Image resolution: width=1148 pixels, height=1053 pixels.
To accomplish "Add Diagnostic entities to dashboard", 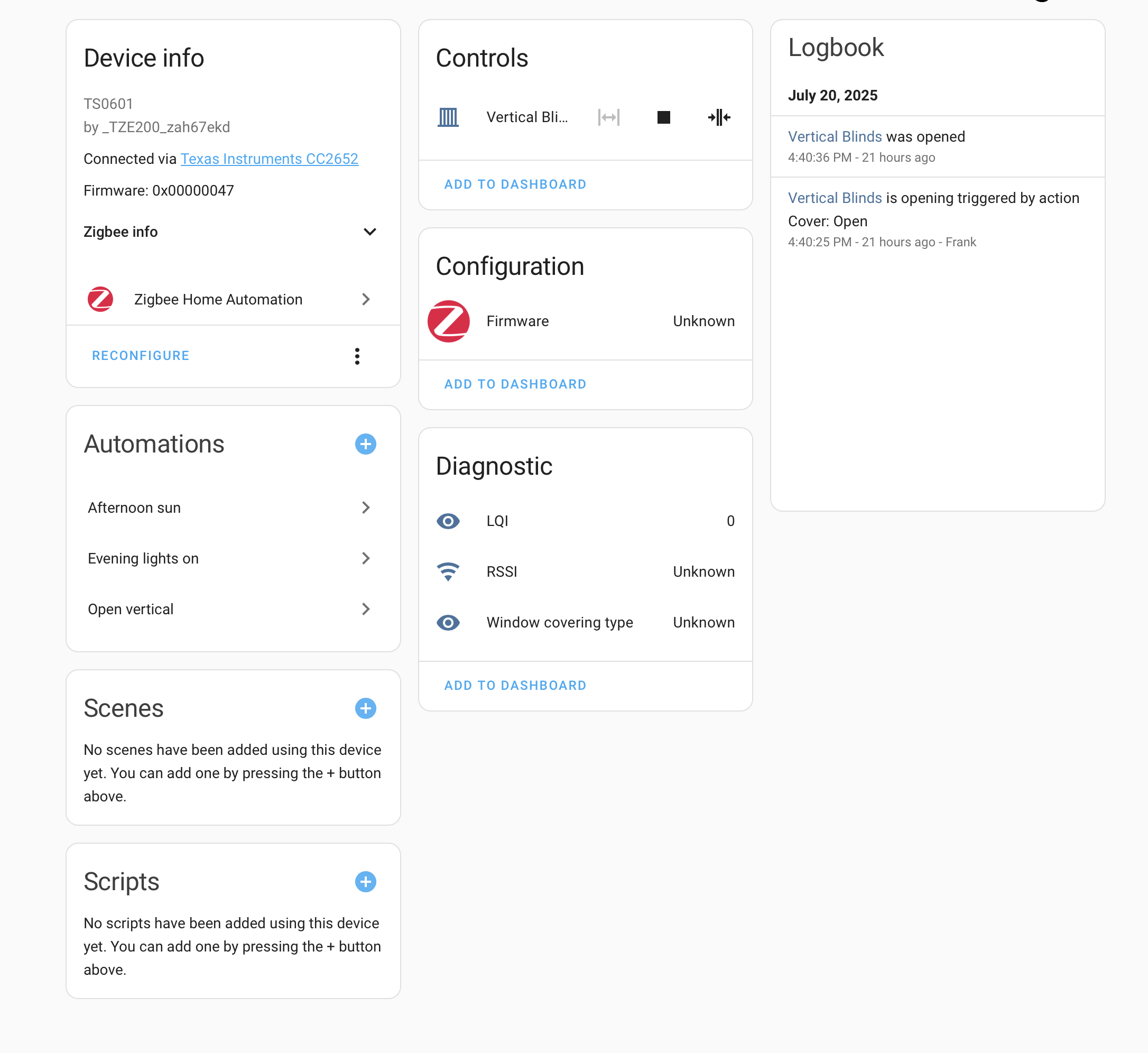I will [x=515, y=686].
